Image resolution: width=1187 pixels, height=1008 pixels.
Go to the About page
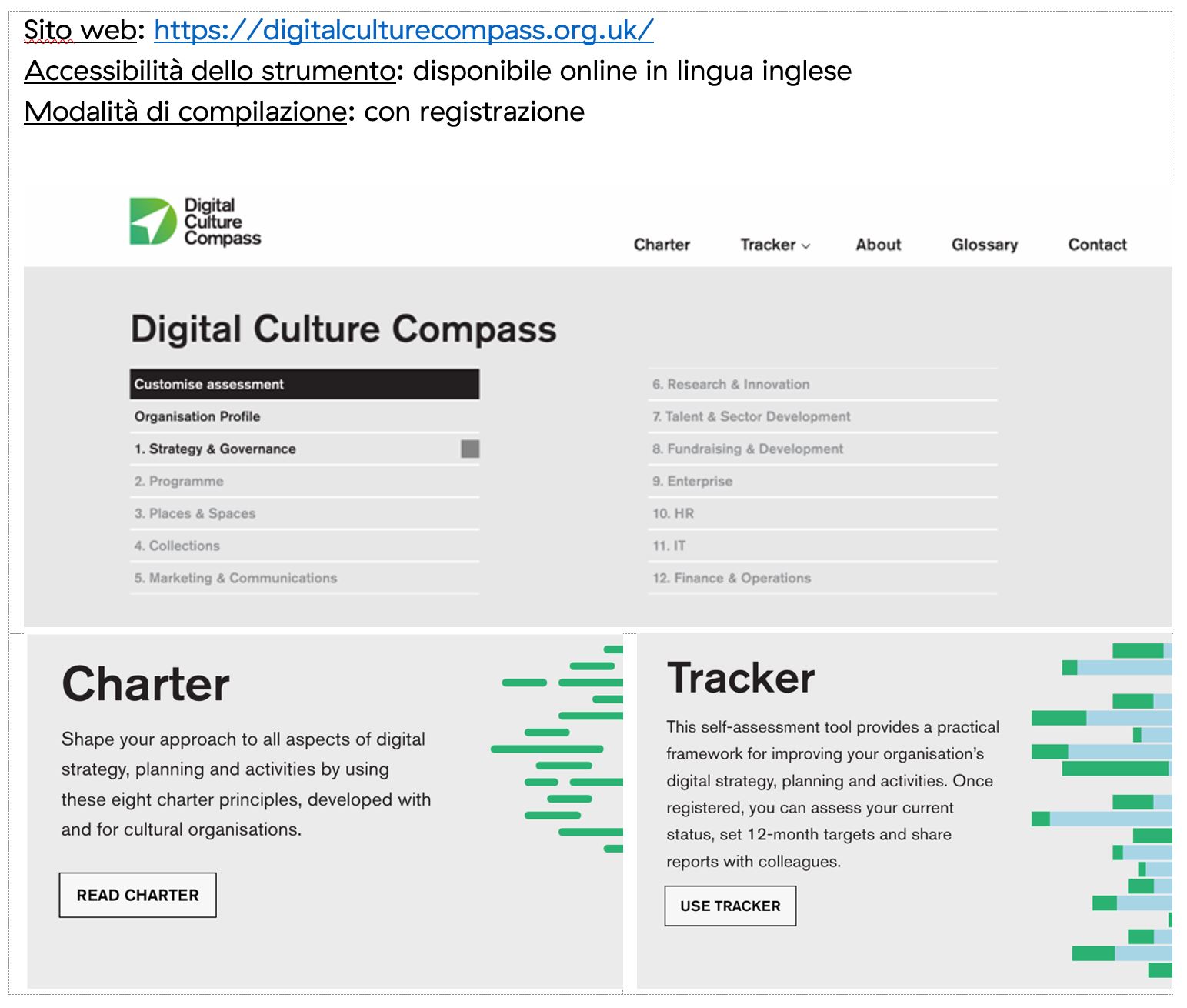(878, 245)
